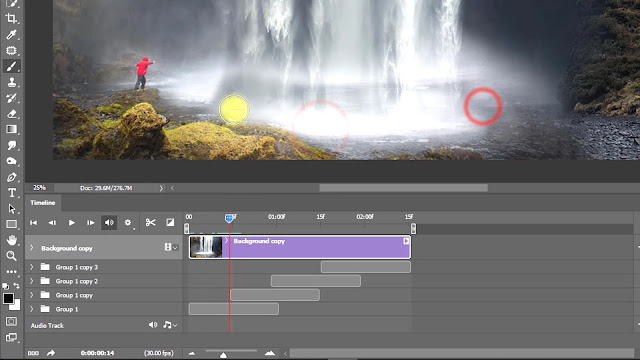This screenshot has width=640, height=360.
Task: Select the Rectangle shape tool
Action: click(x=11, y=224)
